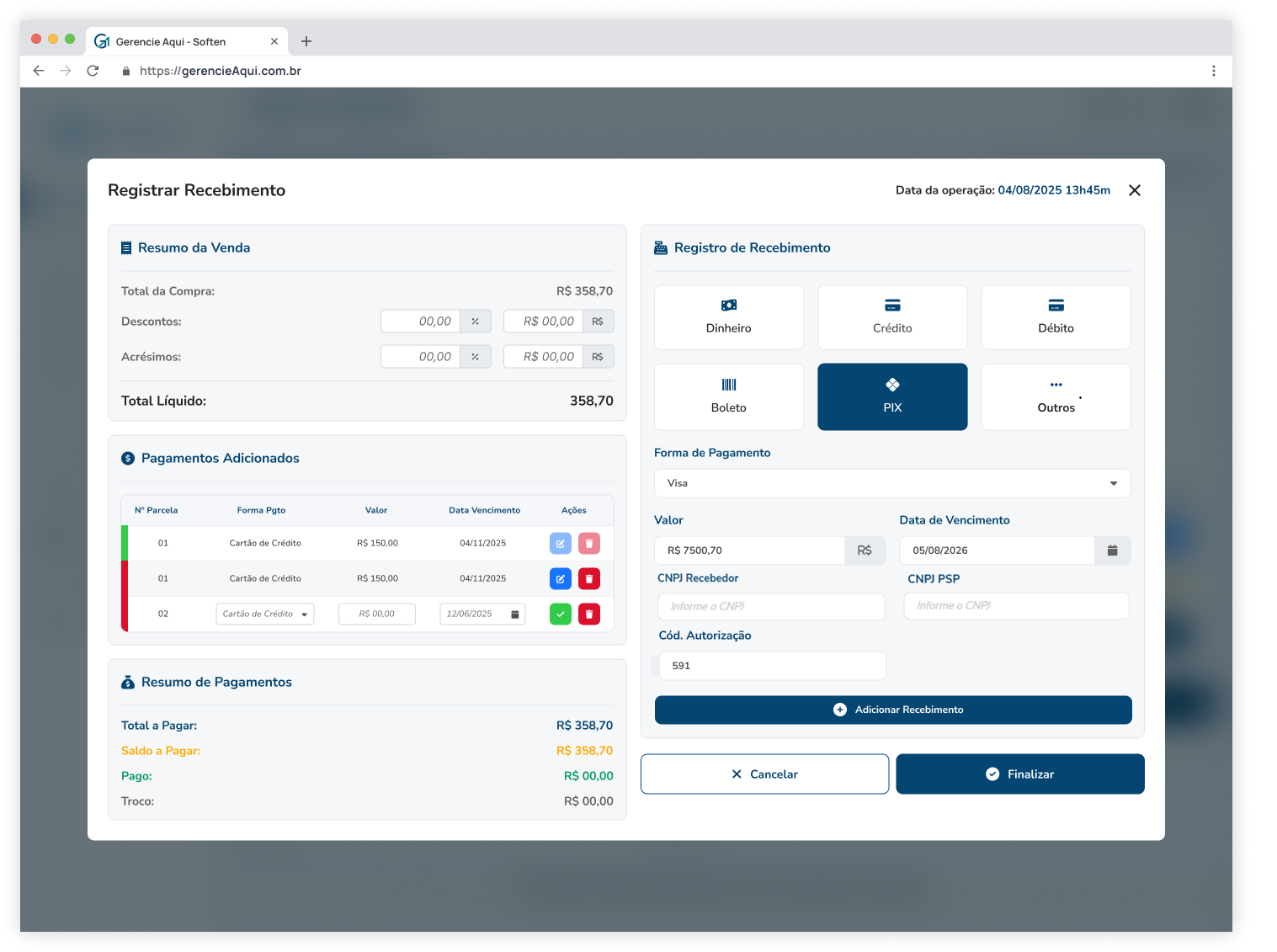Toggle Descontos percent unit button
This screenshot has height=952, width=1277.
(476, 322)
